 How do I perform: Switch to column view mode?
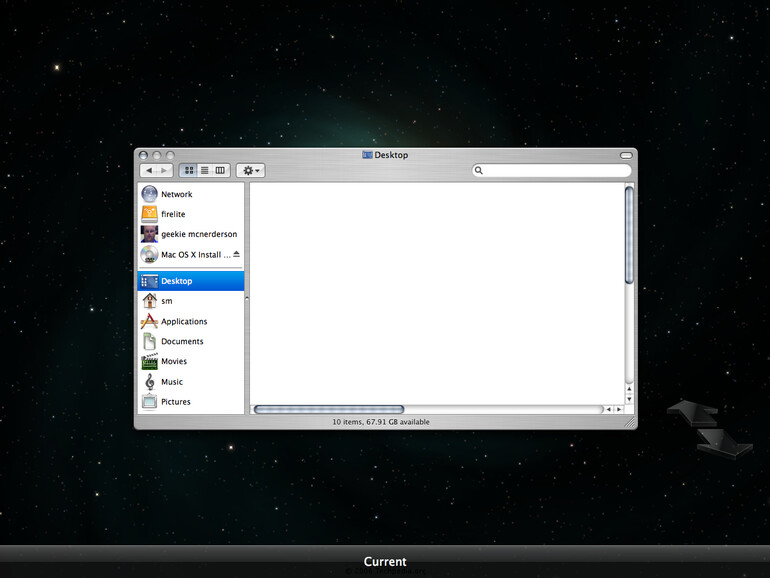click(220, 171)
